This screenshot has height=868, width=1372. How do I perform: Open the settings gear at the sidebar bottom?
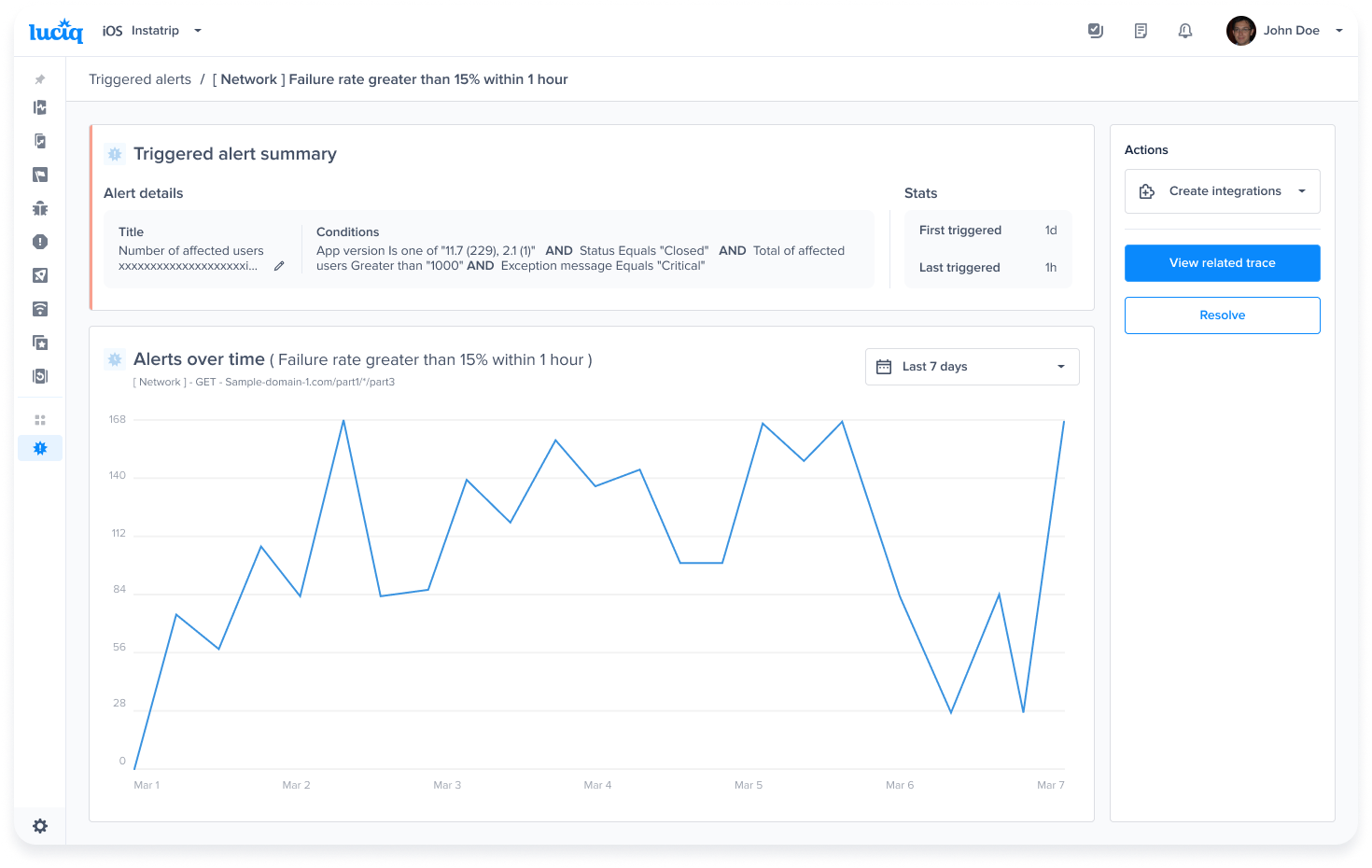[x=40, y=826]
